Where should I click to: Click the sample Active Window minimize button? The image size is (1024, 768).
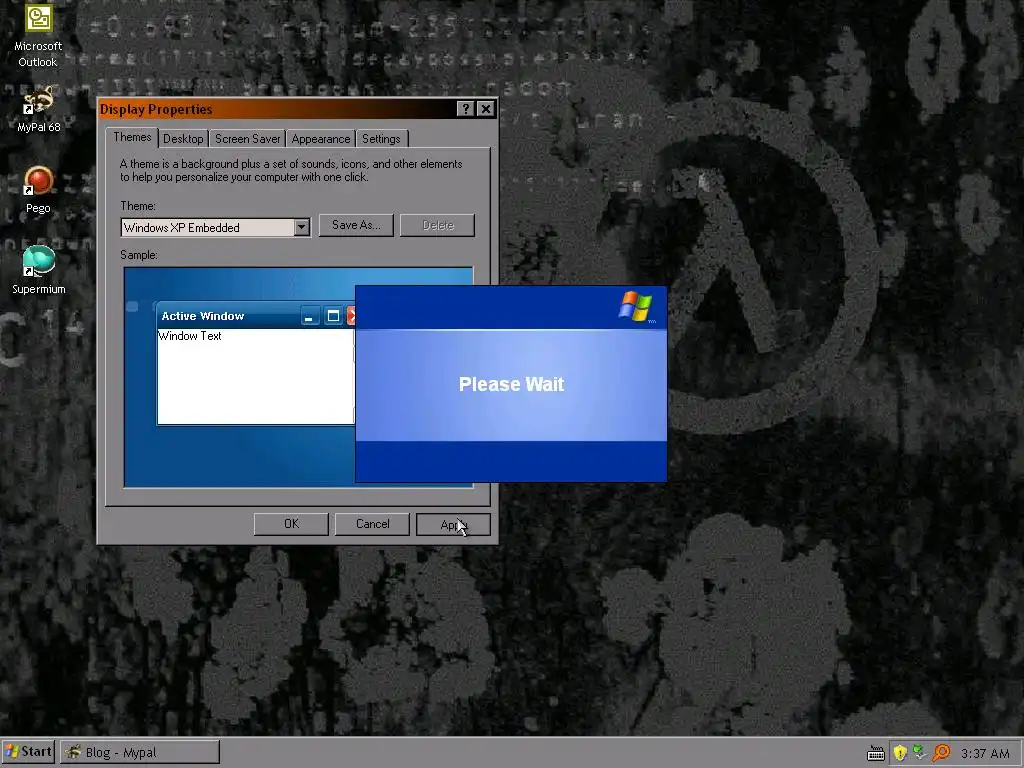pyautogui.click(x=310, y=316)
